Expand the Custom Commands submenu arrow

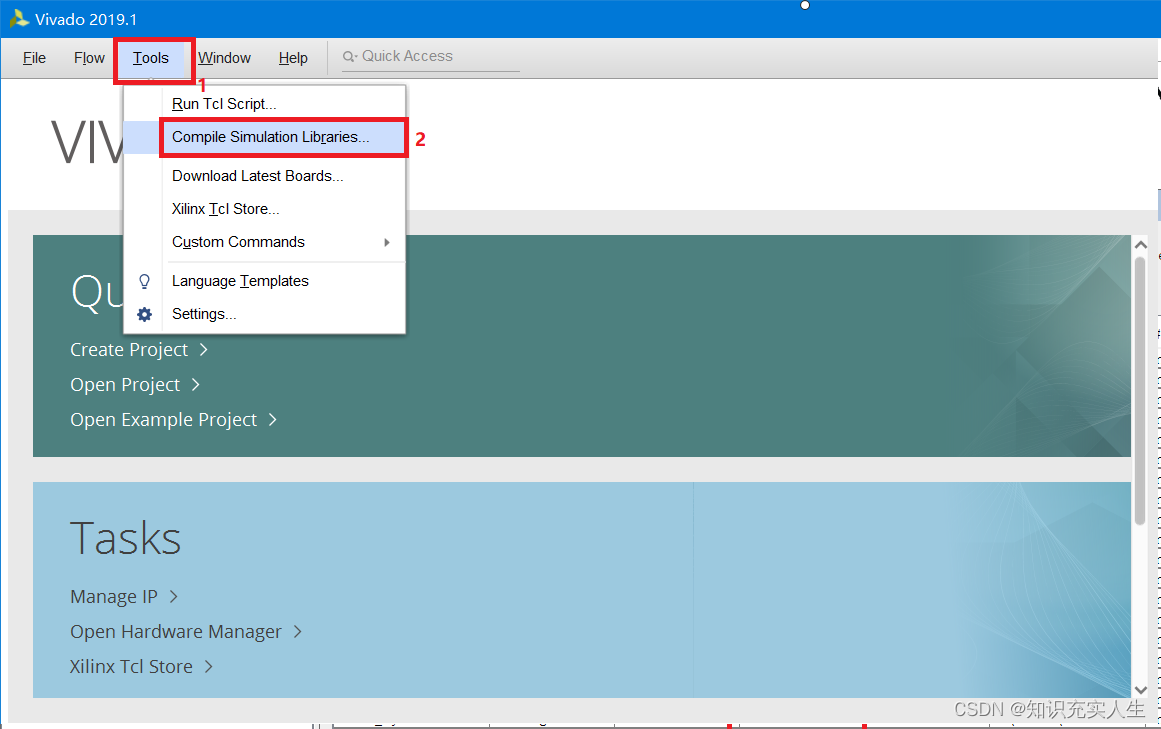pyautogui.click(x=387, y=242)
